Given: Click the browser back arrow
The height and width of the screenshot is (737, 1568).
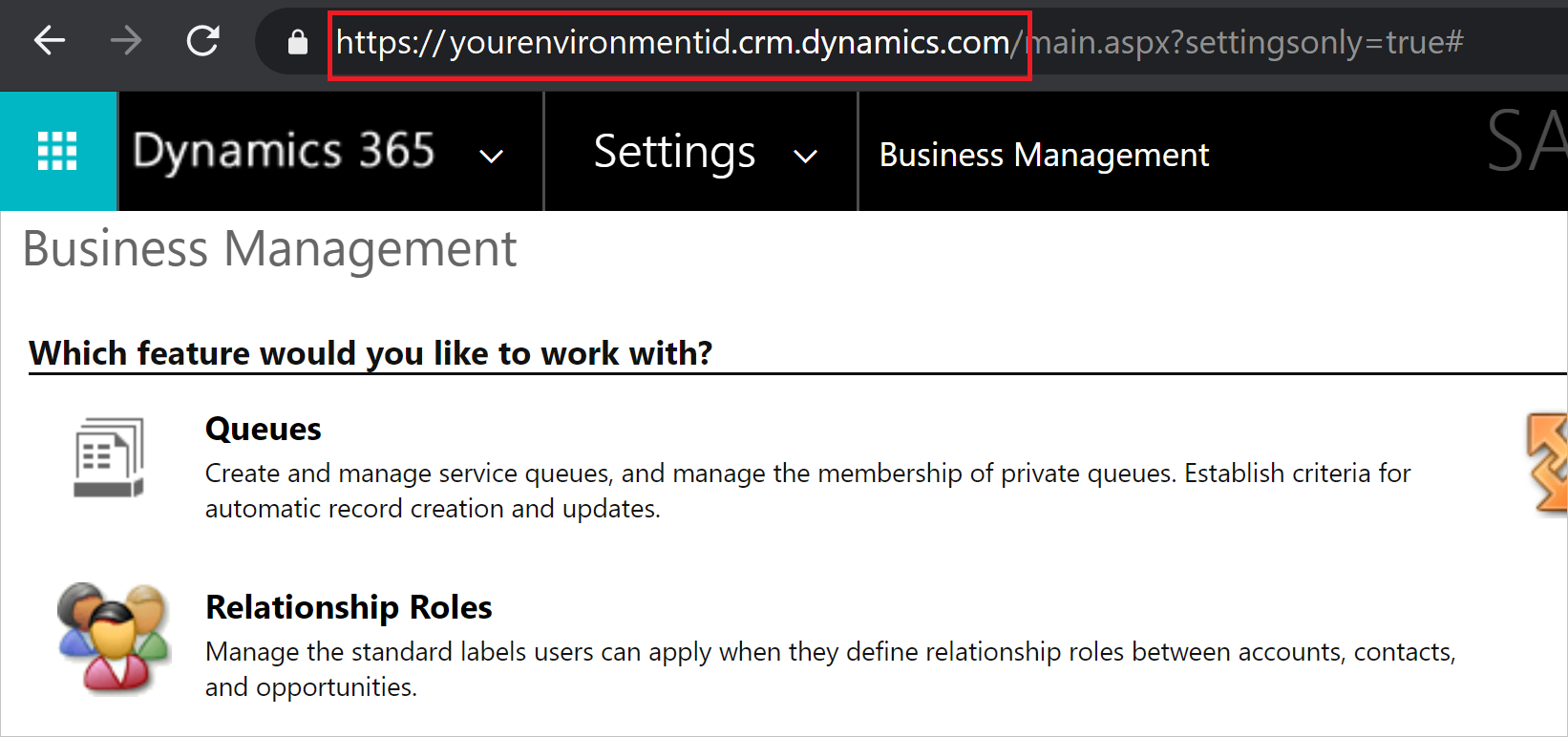Looking at the screenshot, I should (49, 42).
